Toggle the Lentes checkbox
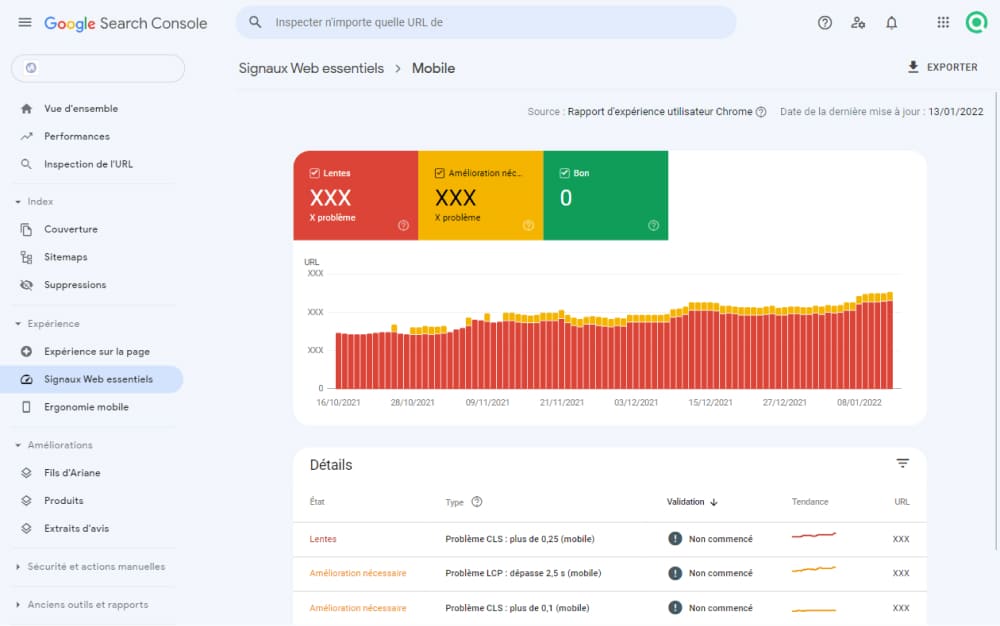Viewport: 1000px width, 626px height. tap(314, 173)
